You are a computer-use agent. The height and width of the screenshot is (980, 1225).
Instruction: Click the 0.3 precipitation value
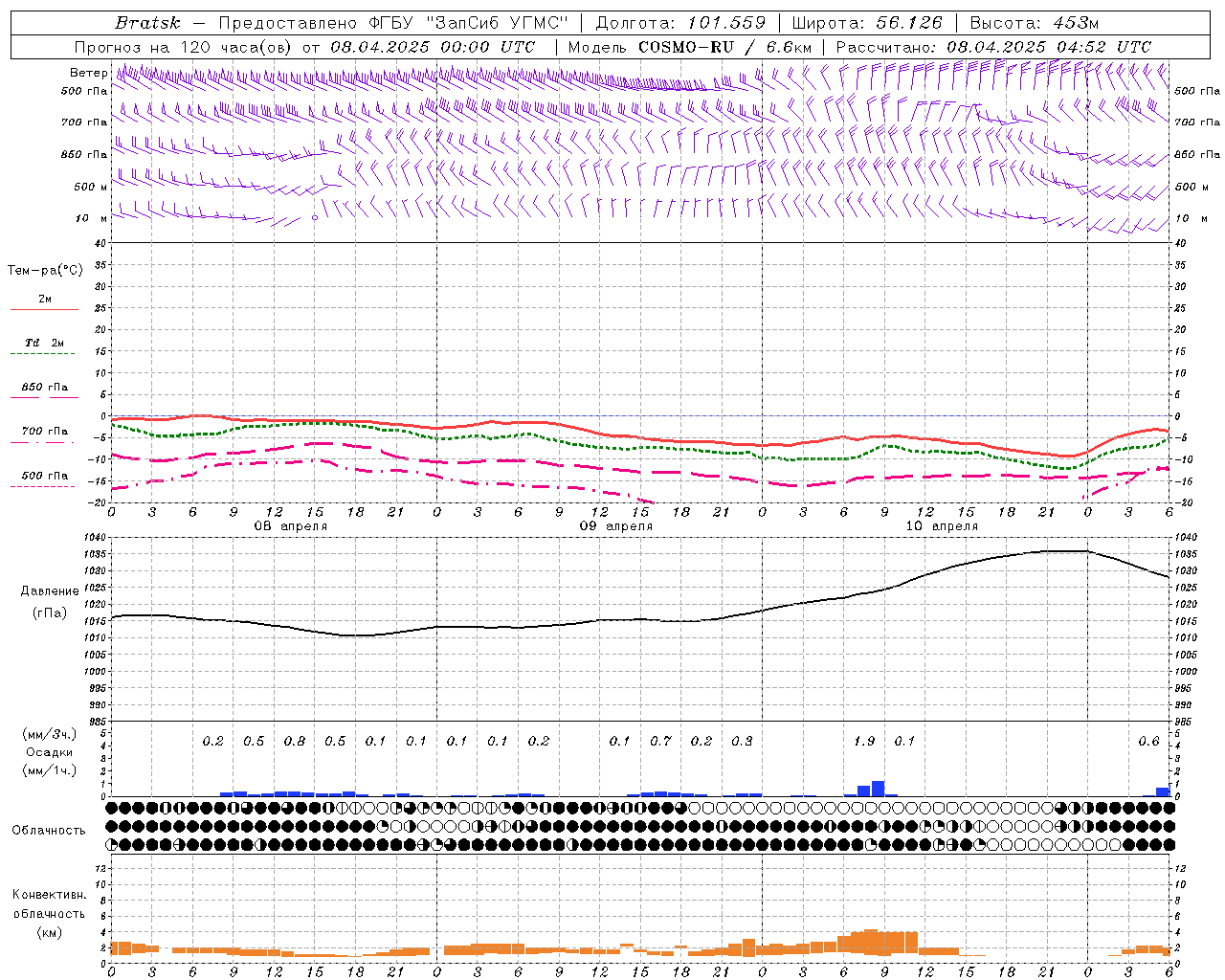(x=742, y=741)
